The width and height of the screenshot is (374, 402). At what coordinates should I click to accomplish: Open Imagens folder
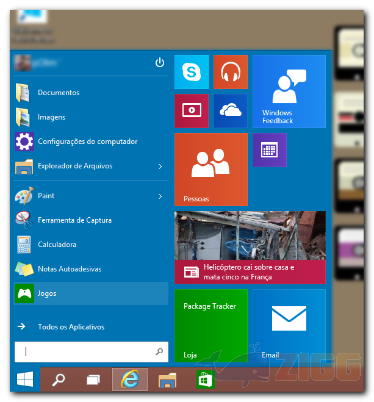coord(91,117)
